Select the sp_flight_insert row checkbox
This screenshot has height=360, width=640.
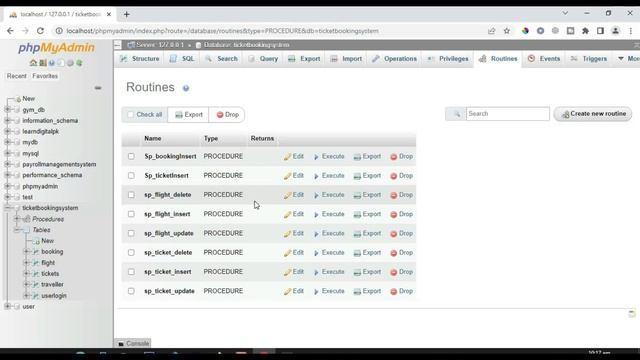(x=131, y=214)
